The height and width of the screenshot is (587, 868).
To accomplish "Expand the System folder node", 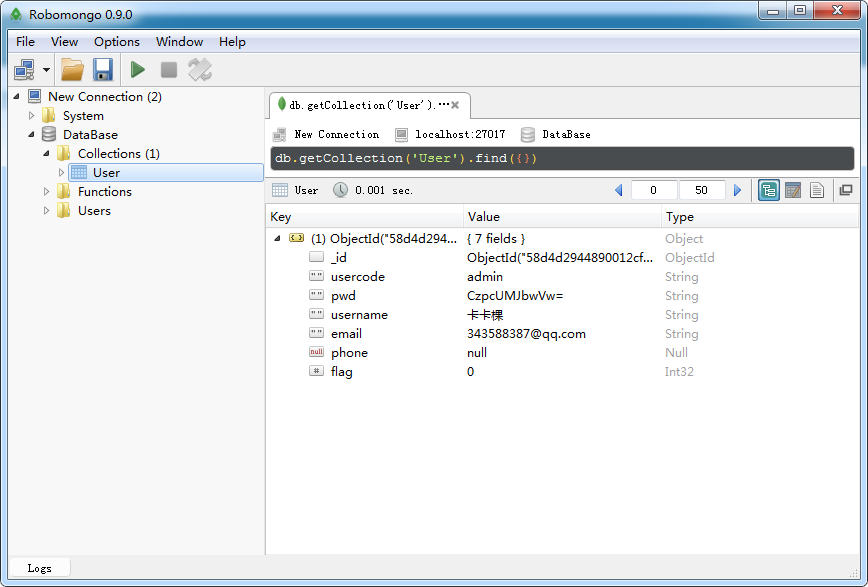I will point(32,115).
